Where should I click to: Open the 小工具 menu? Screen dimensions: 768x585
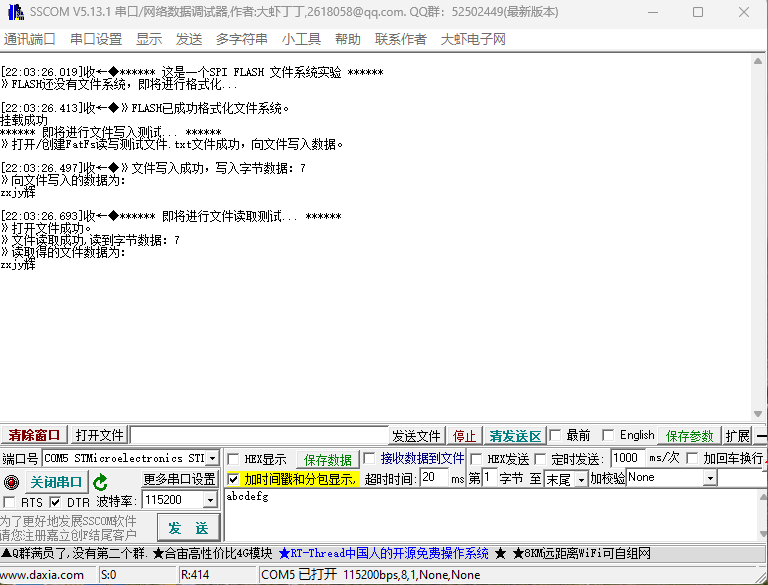[301, 39]
